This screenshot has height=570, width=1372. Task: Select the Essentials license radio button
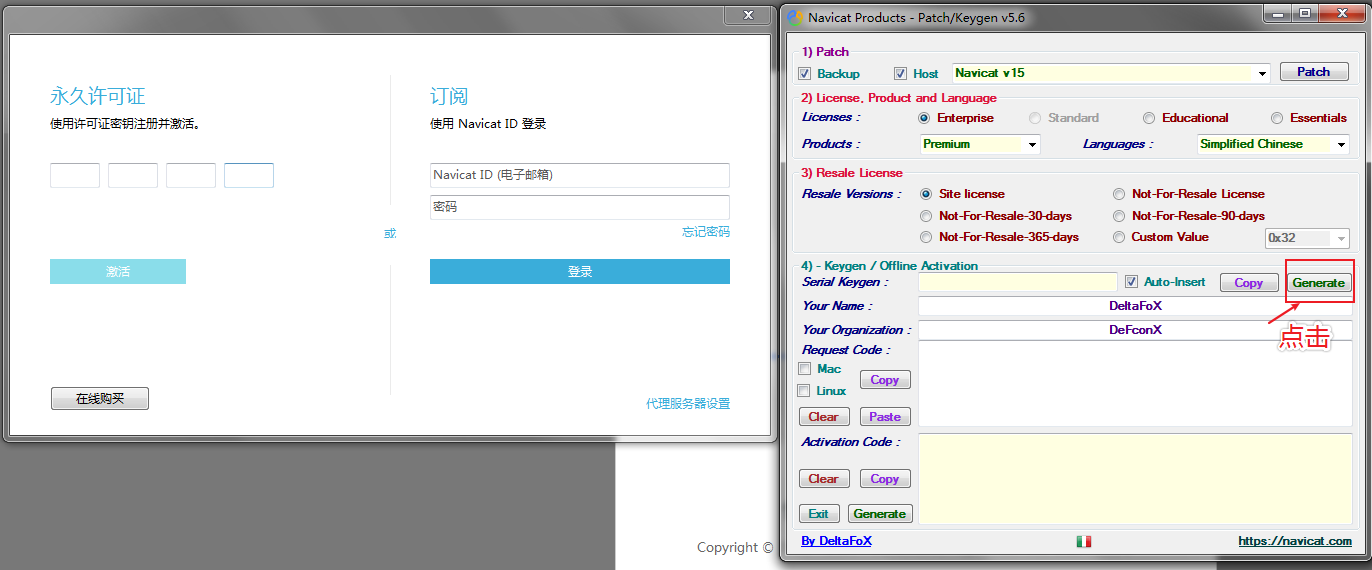point(1277,118)
